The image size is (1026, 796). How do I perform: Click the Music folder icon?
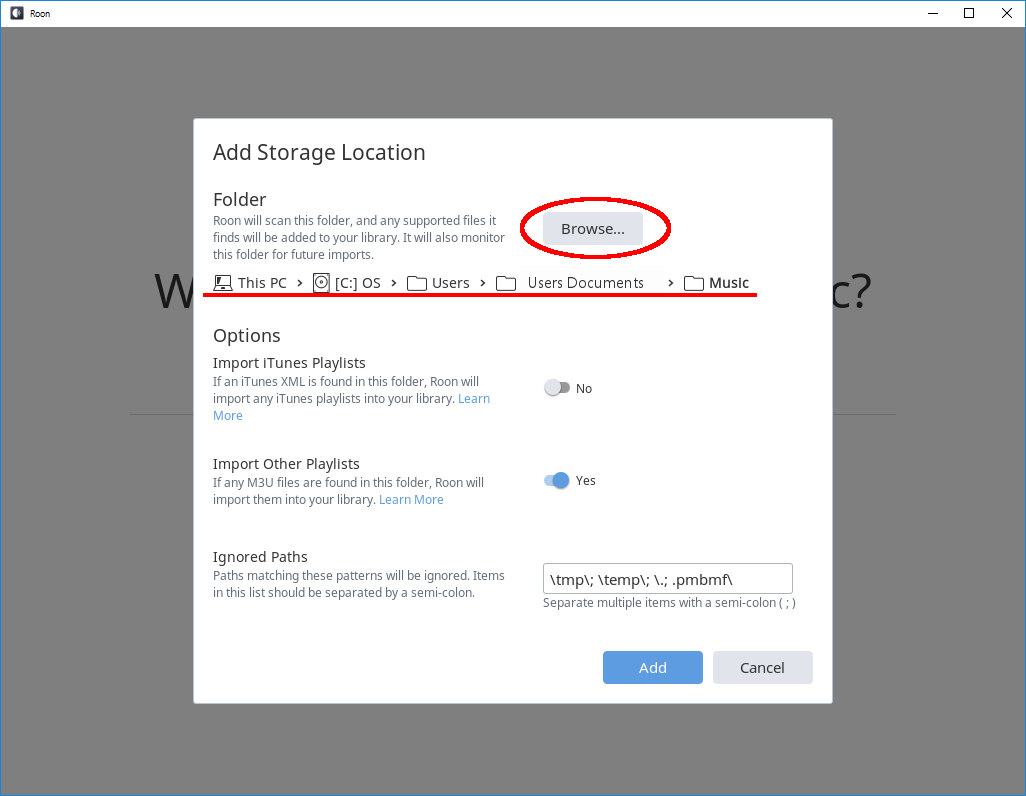(694, 283)
